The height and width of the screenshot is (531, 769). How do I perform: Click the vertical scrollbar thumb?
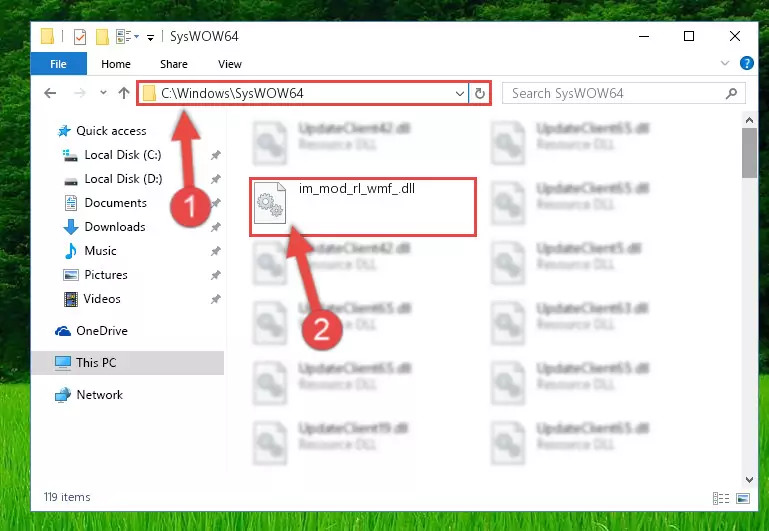pyautogui.click(x=749, y=153)
